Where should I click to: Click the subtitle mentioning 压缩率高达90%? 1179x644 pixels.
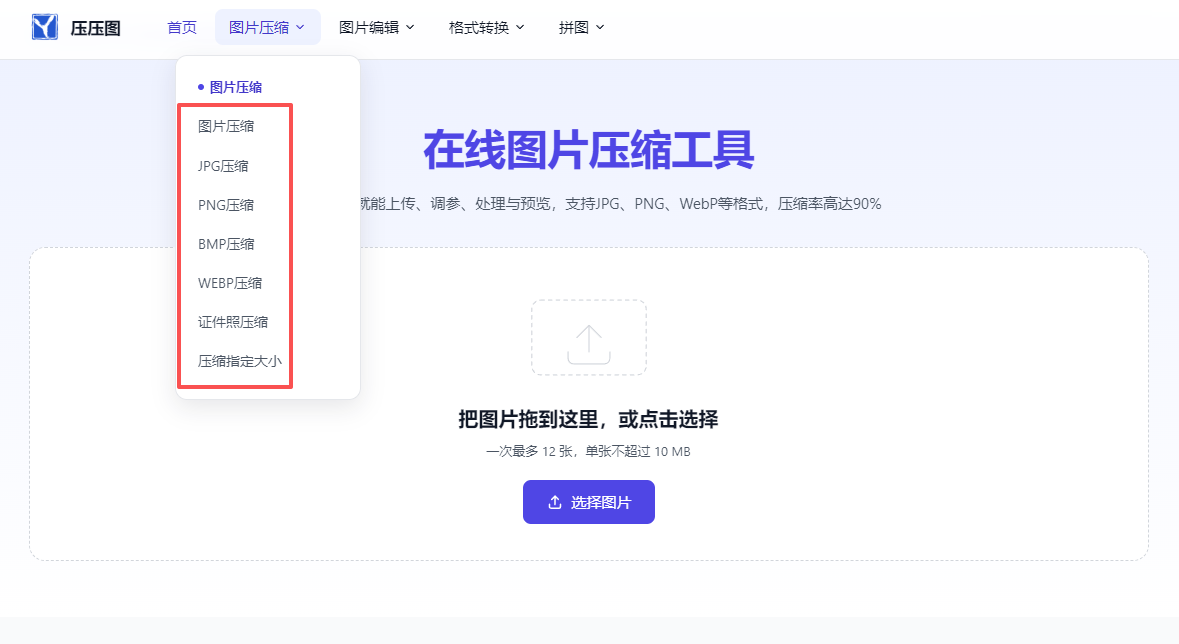pyautogui.click(x=621, y=204)
